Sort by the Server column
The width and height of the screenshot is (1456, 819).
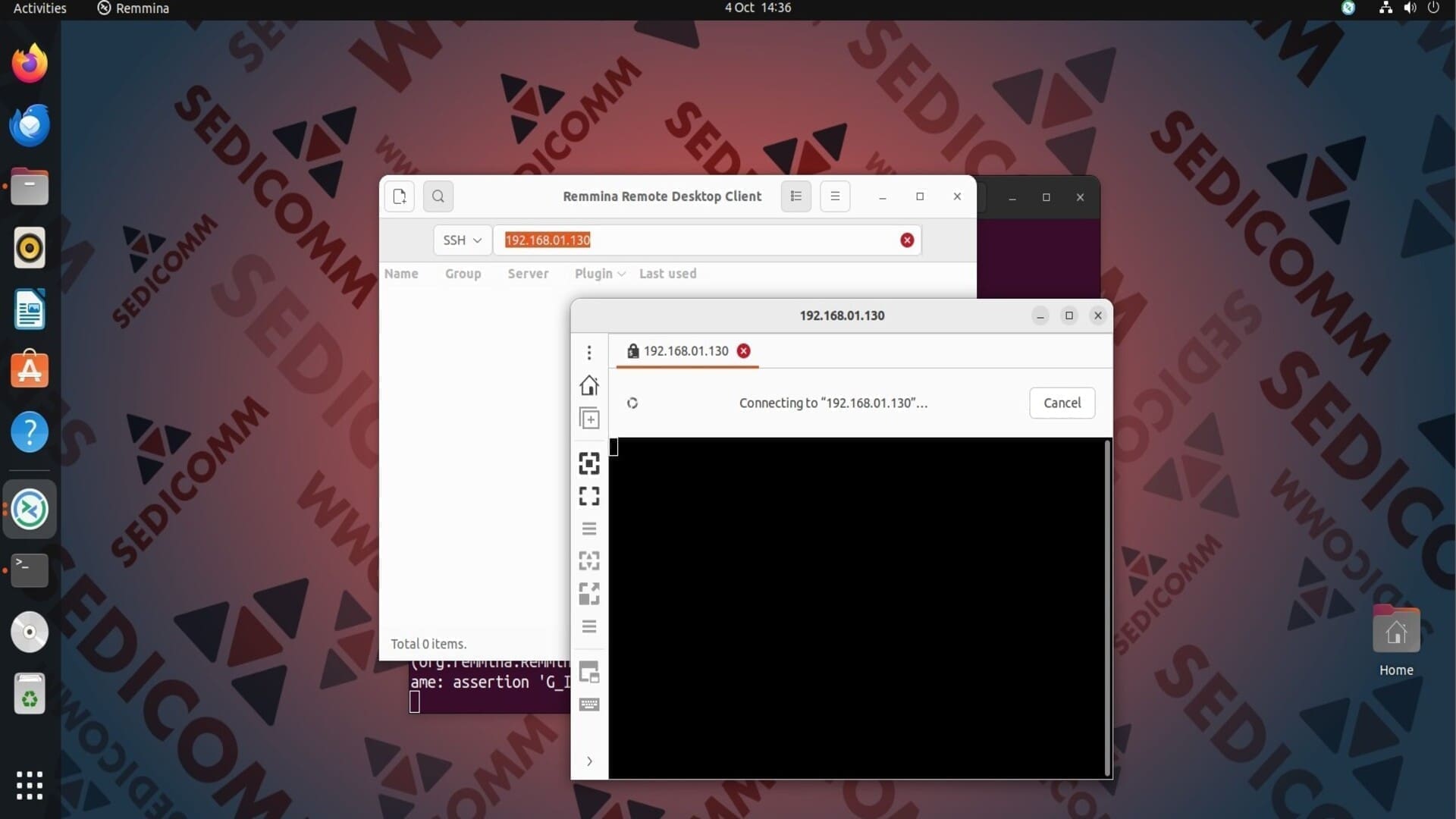pos(528,274)
